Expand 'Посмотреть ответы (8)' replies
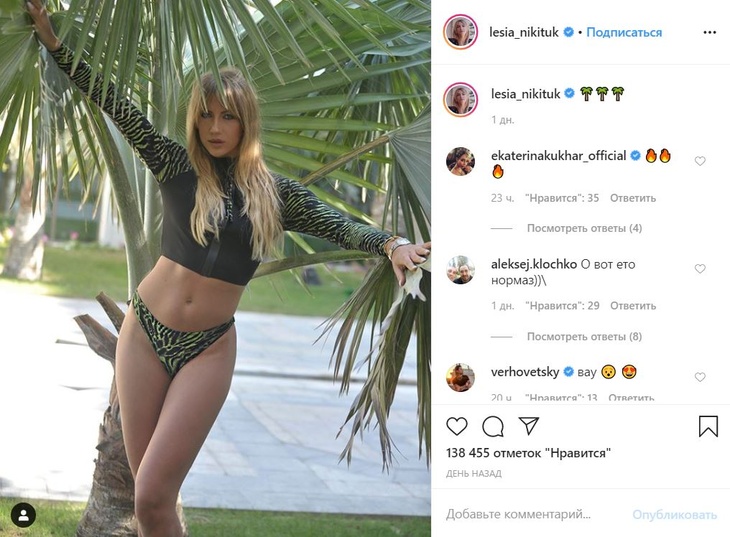The image size is (730, 537). click(x=584, y=336)
